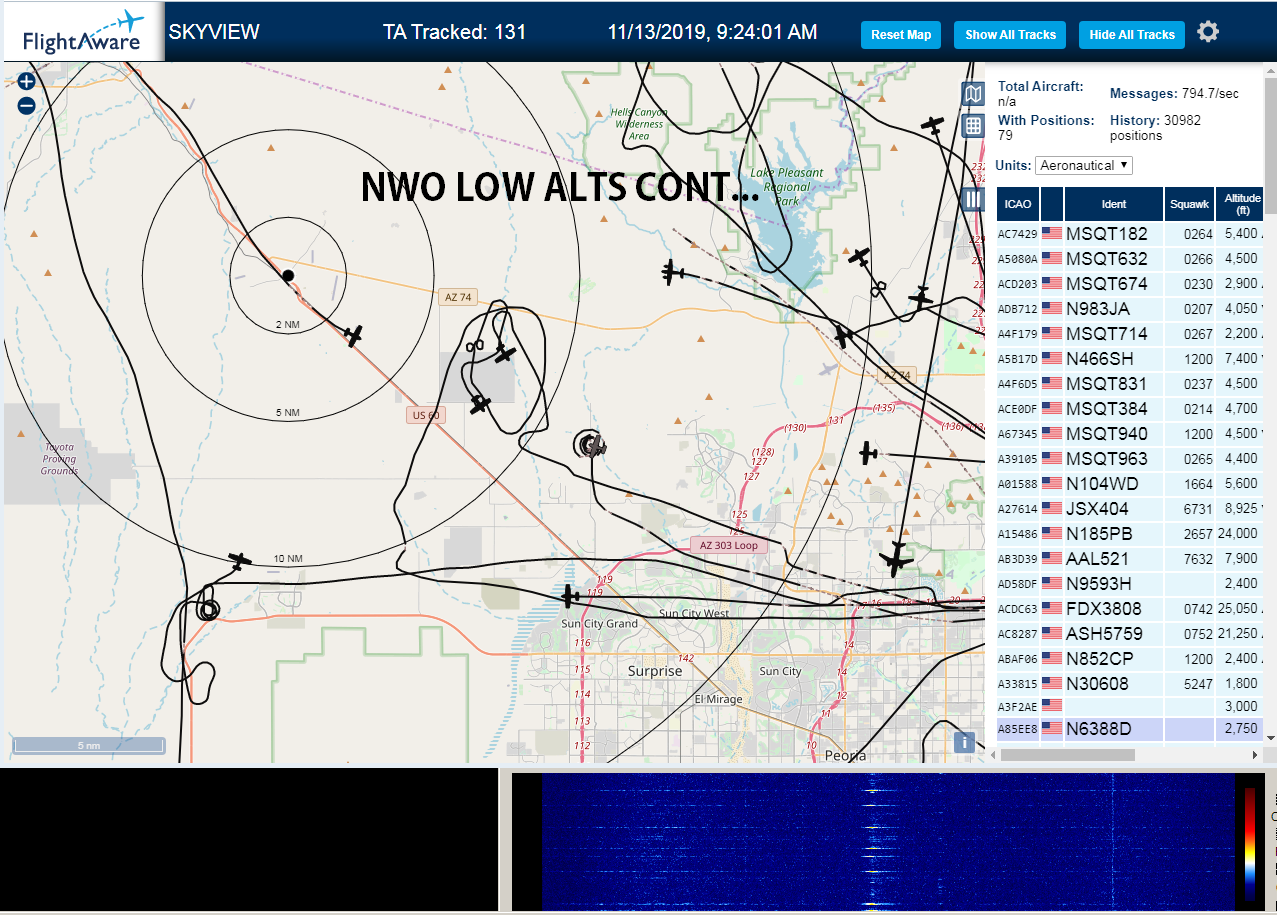
Task: Click the waterfall color scale bar
Action: [x=1250, y=843]
